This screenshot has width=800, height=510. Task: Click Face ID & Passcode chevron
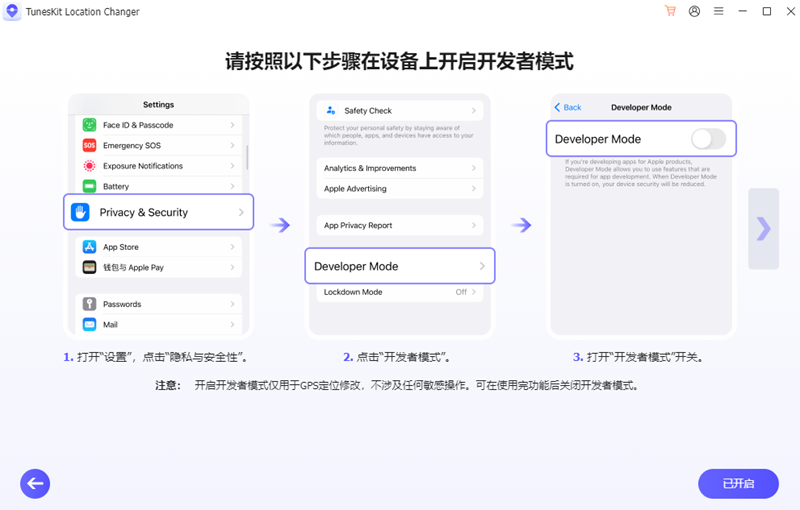(x=232, y=125)
